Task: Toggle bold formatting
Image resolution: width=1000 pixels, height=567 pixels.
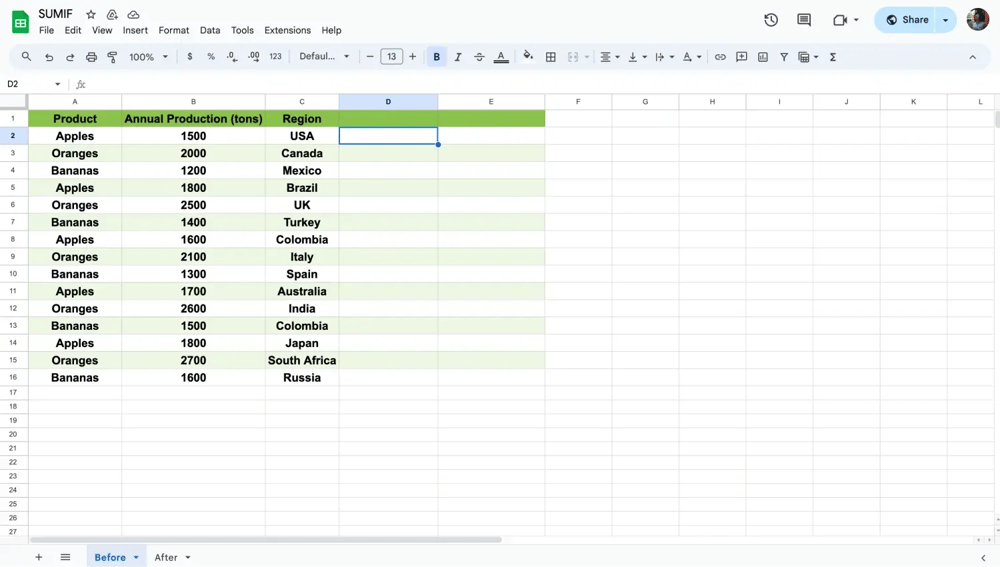Action: (437, 57)
